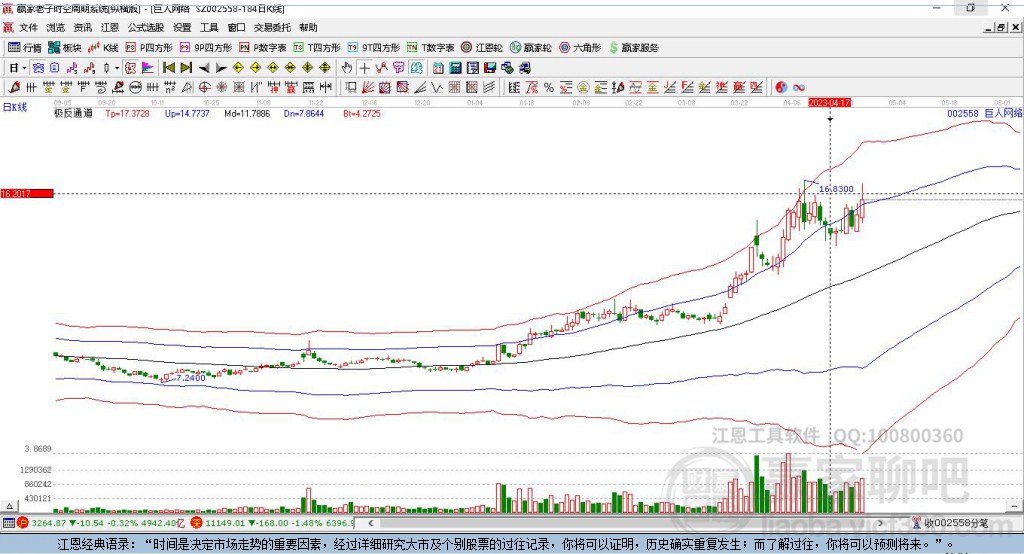Click the Dn=7.8644 value
This screenshot has height=554, width=1024.
[x=304, y=113]
